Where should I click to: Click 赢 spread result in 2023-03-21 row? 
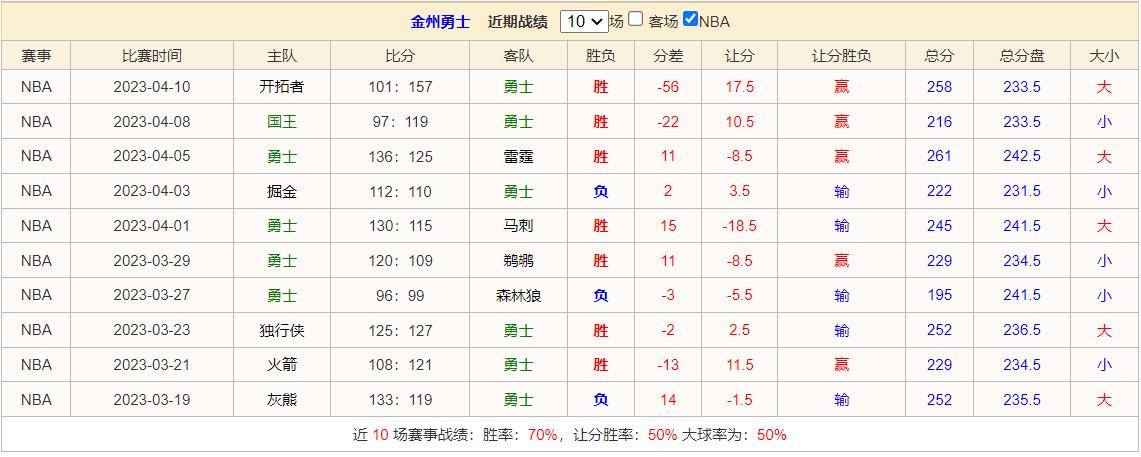tap(841, 365)
